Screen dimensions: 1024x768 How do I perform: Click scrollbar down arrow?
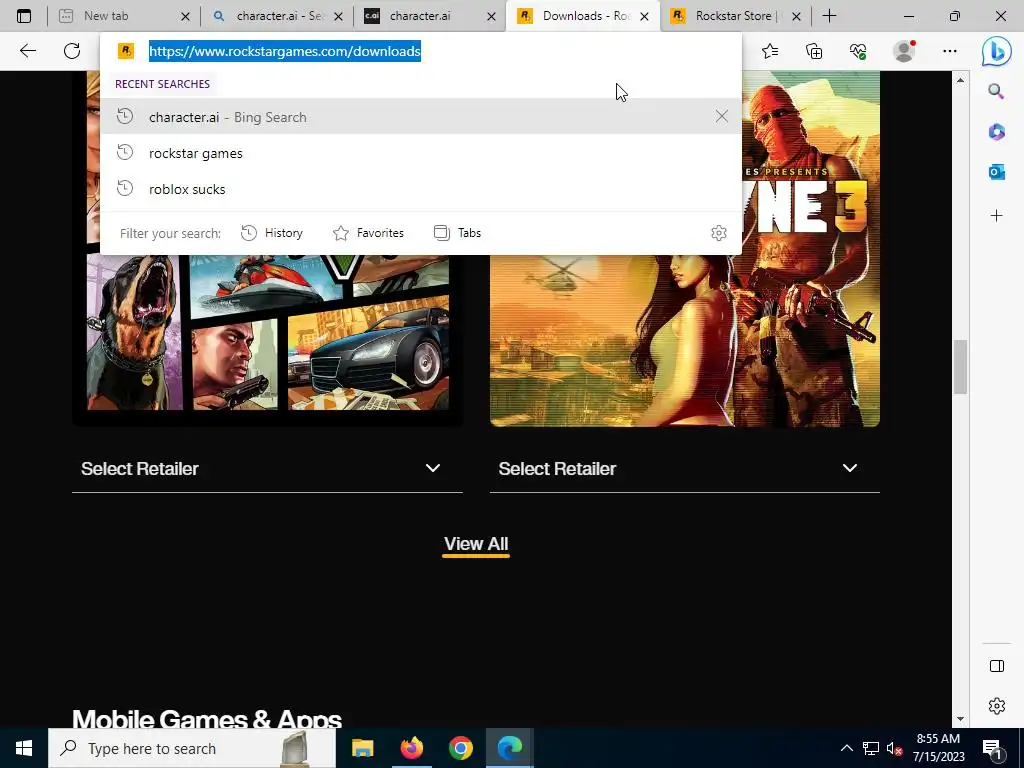[960, 719]
